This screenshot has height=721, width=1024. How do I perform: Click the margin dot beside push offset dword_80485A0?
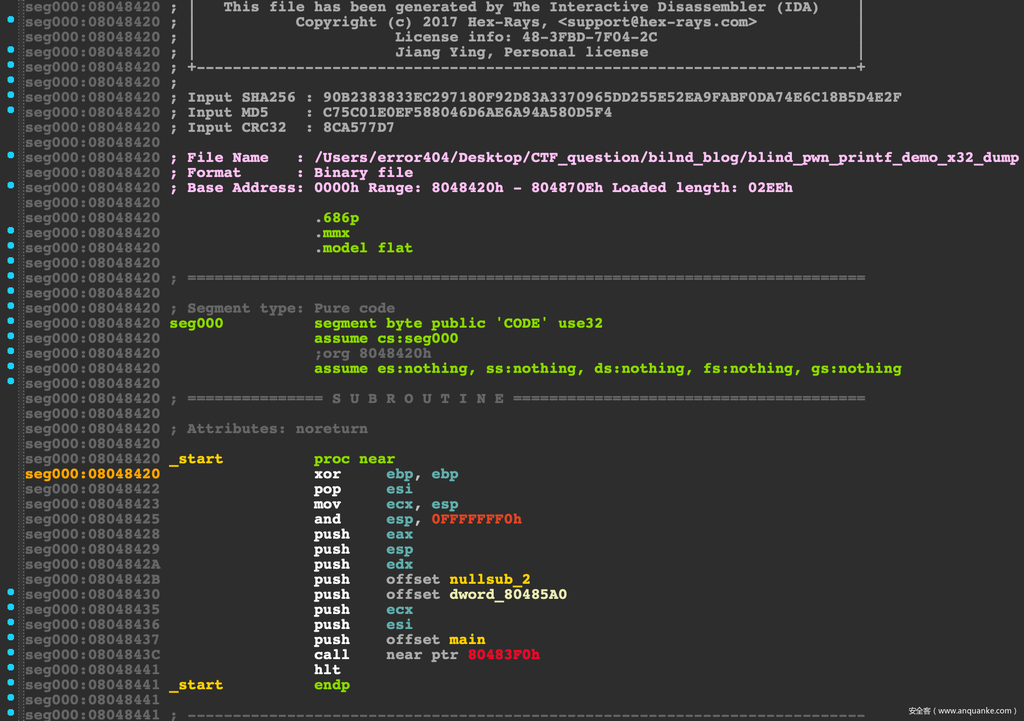coord(11,592)
